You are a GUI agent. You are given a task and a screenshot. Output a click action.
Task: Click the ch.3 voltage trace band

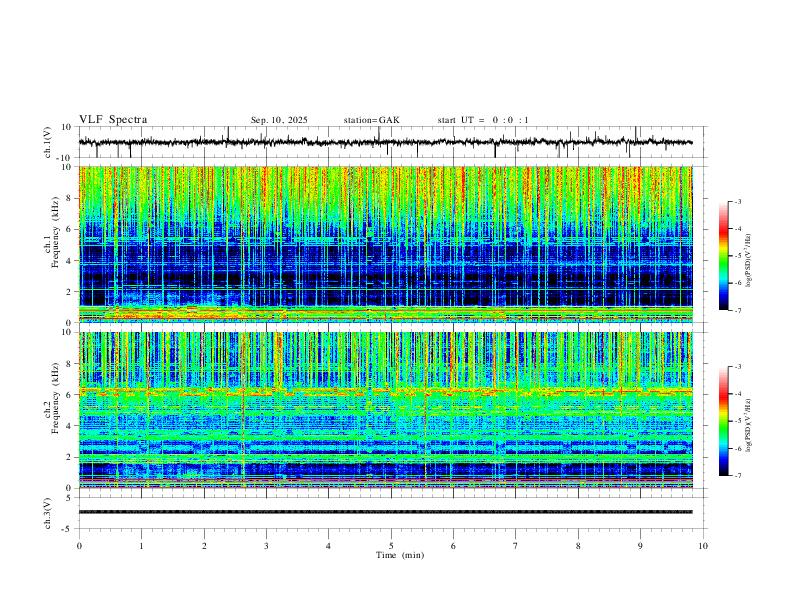click(385, 512)
